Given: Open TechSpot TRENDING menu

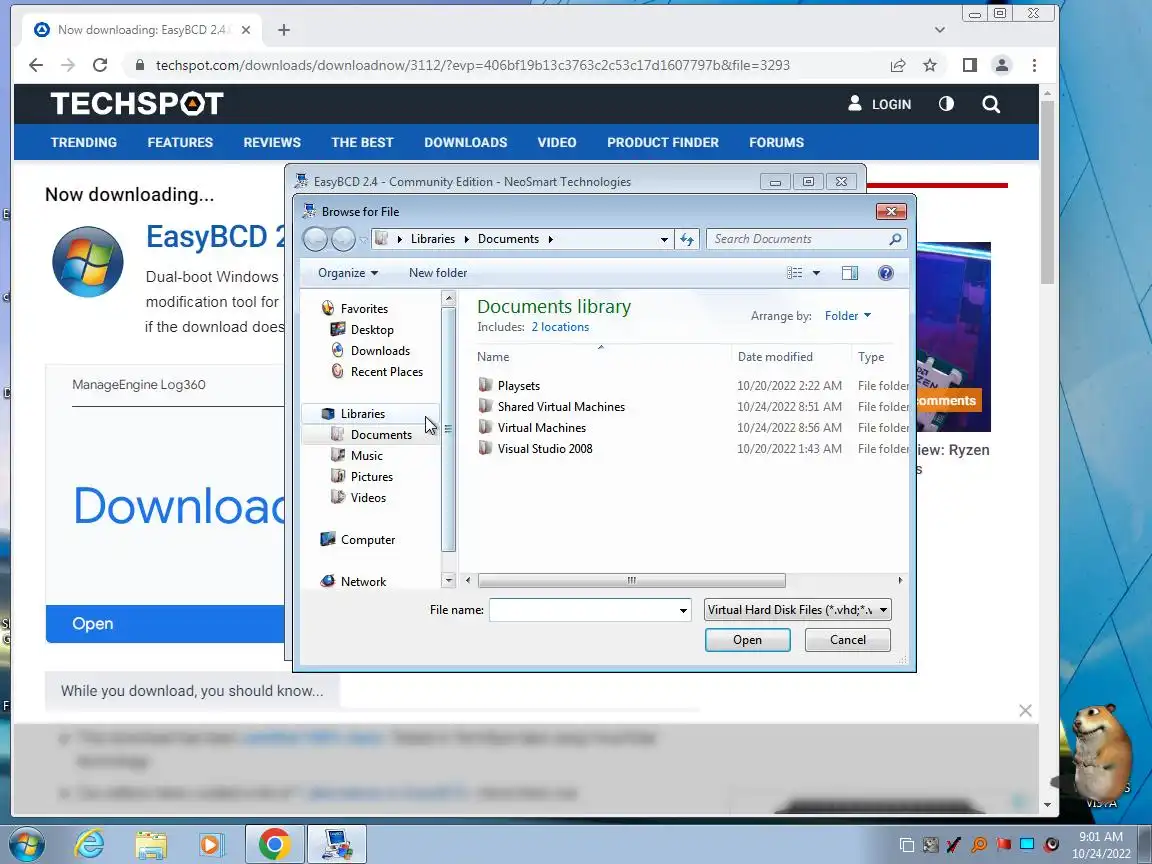Looking at the screenshot, I should click(x=84, y=142).
